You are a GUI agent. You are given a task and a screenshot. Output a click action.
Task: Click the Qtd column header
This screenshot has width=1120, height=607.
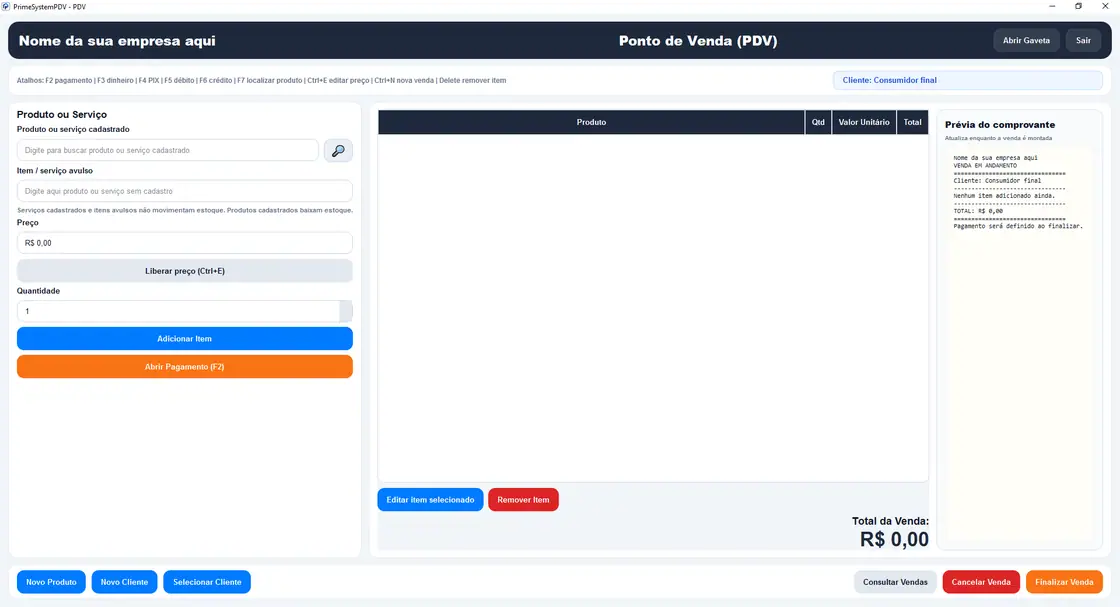pos(818,122)
